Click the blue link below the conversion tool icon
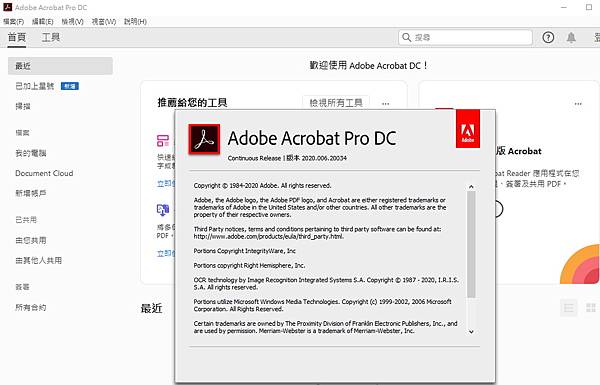 [x=166, y=253]
